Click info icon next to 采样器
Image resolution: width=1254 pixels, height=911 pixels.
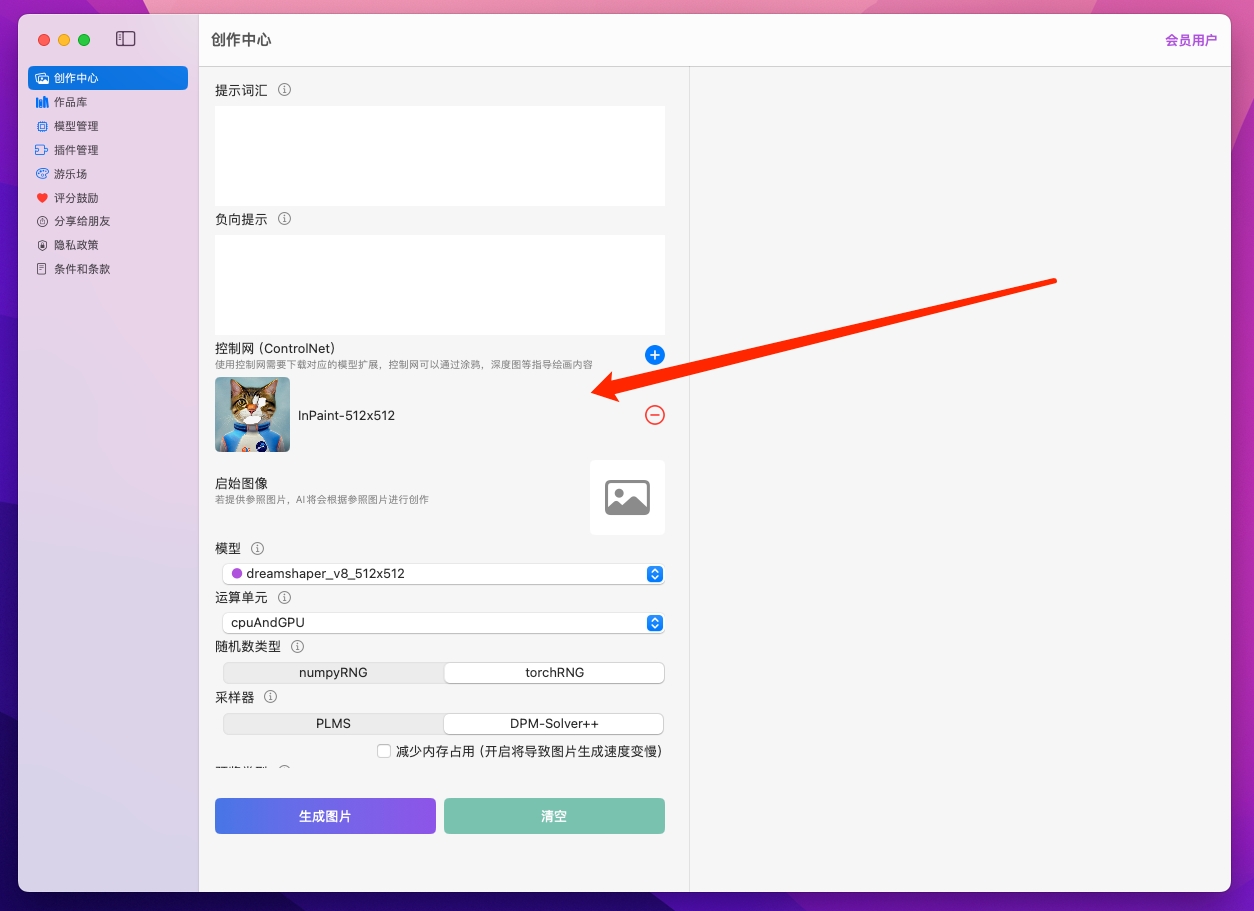tap(270, 697)
